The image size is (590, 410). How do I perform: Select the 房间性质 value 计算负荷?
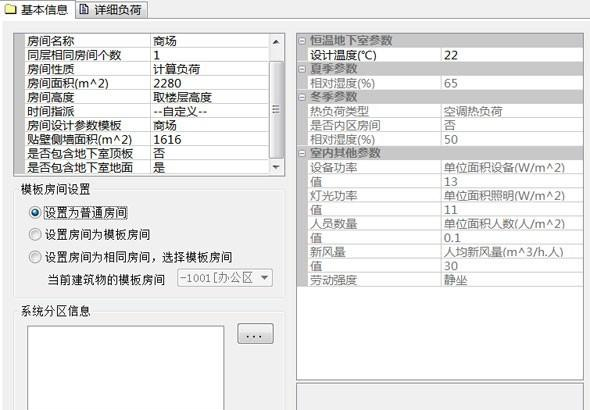coord(210,69)
